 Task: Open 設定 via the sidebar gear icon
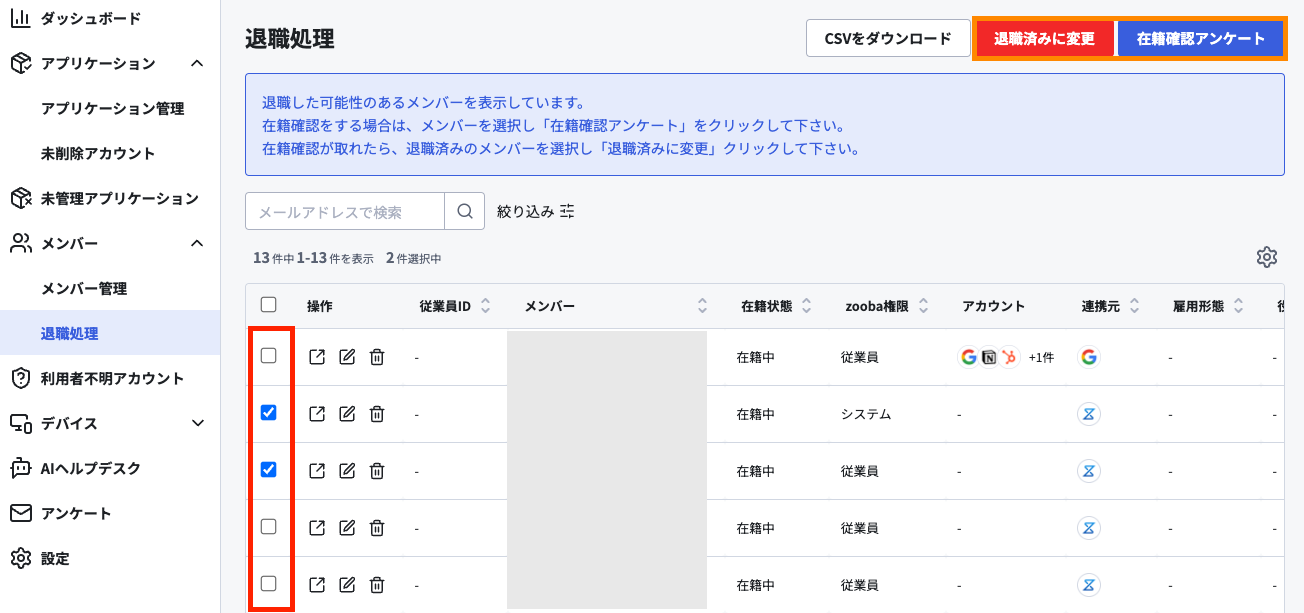20,558
